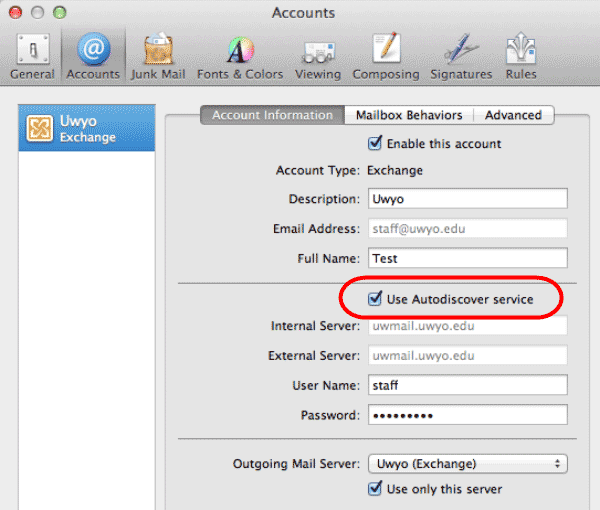
Task: Select the Accounts toolbar icon
Action: pyautogui.click(x=93, y=57)
